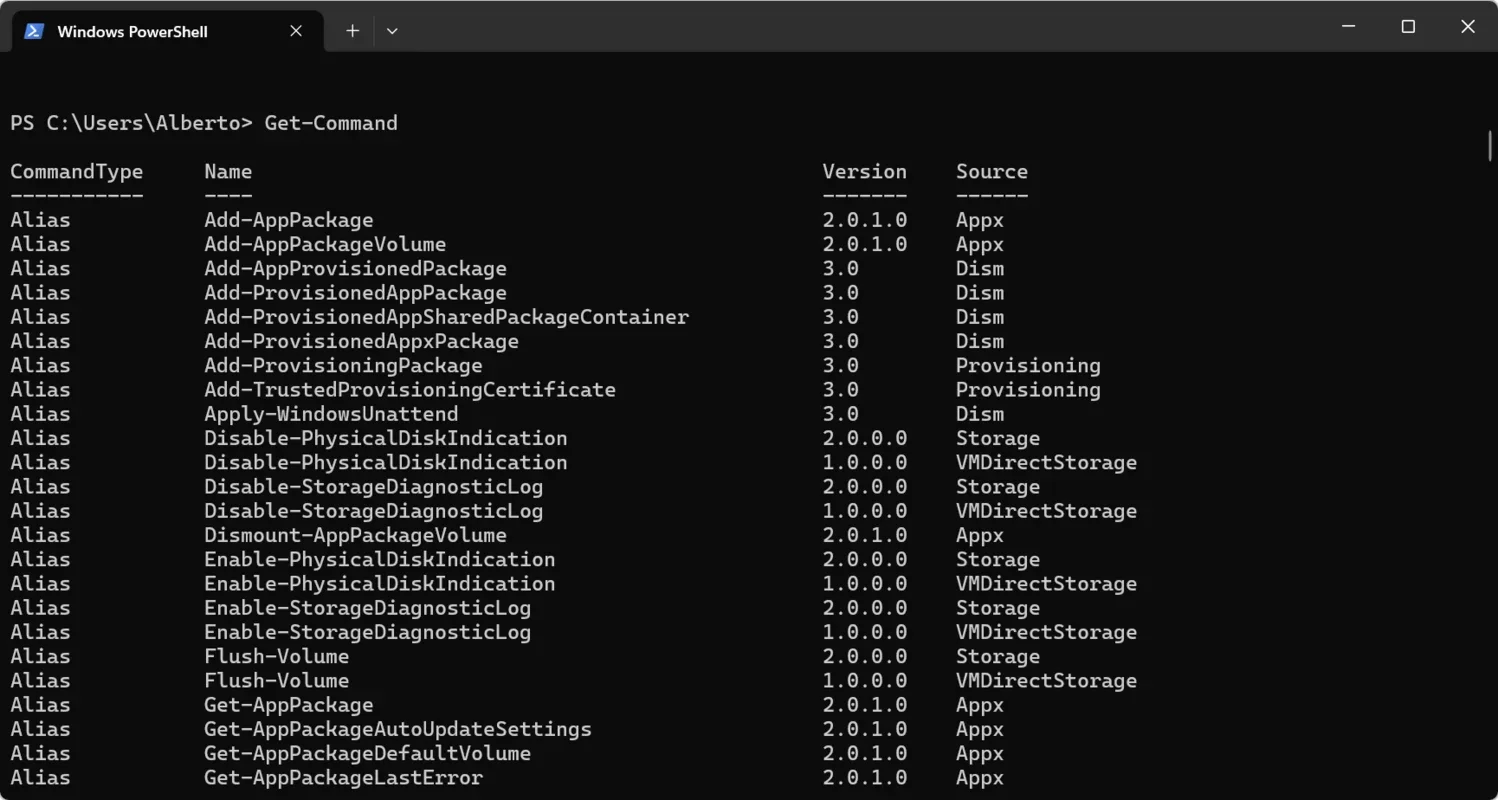Minimize the terminal window
This screenshot has width=1498, height=800.
click(1348, 27)
